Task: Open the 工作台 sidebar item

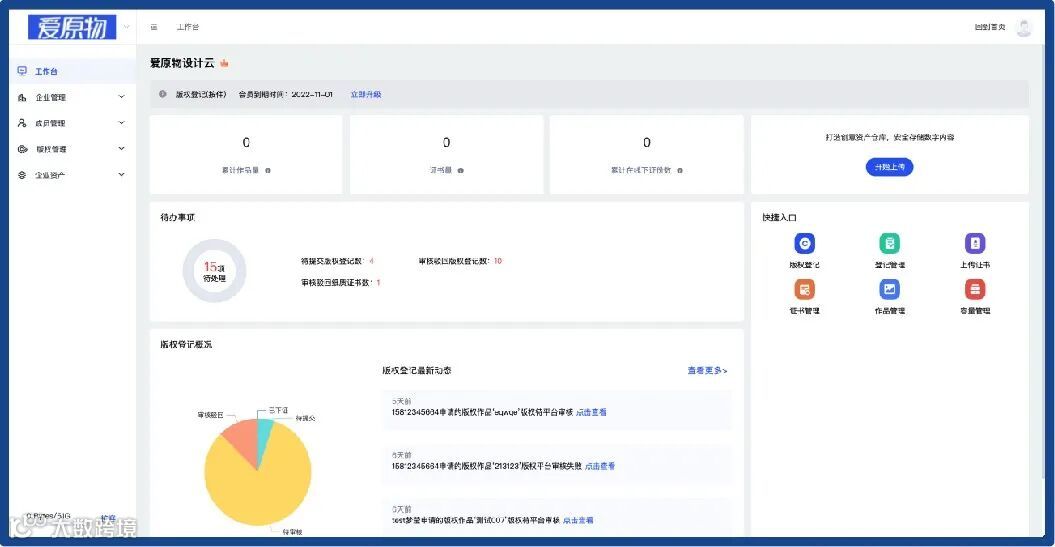Action: point(72,71)
